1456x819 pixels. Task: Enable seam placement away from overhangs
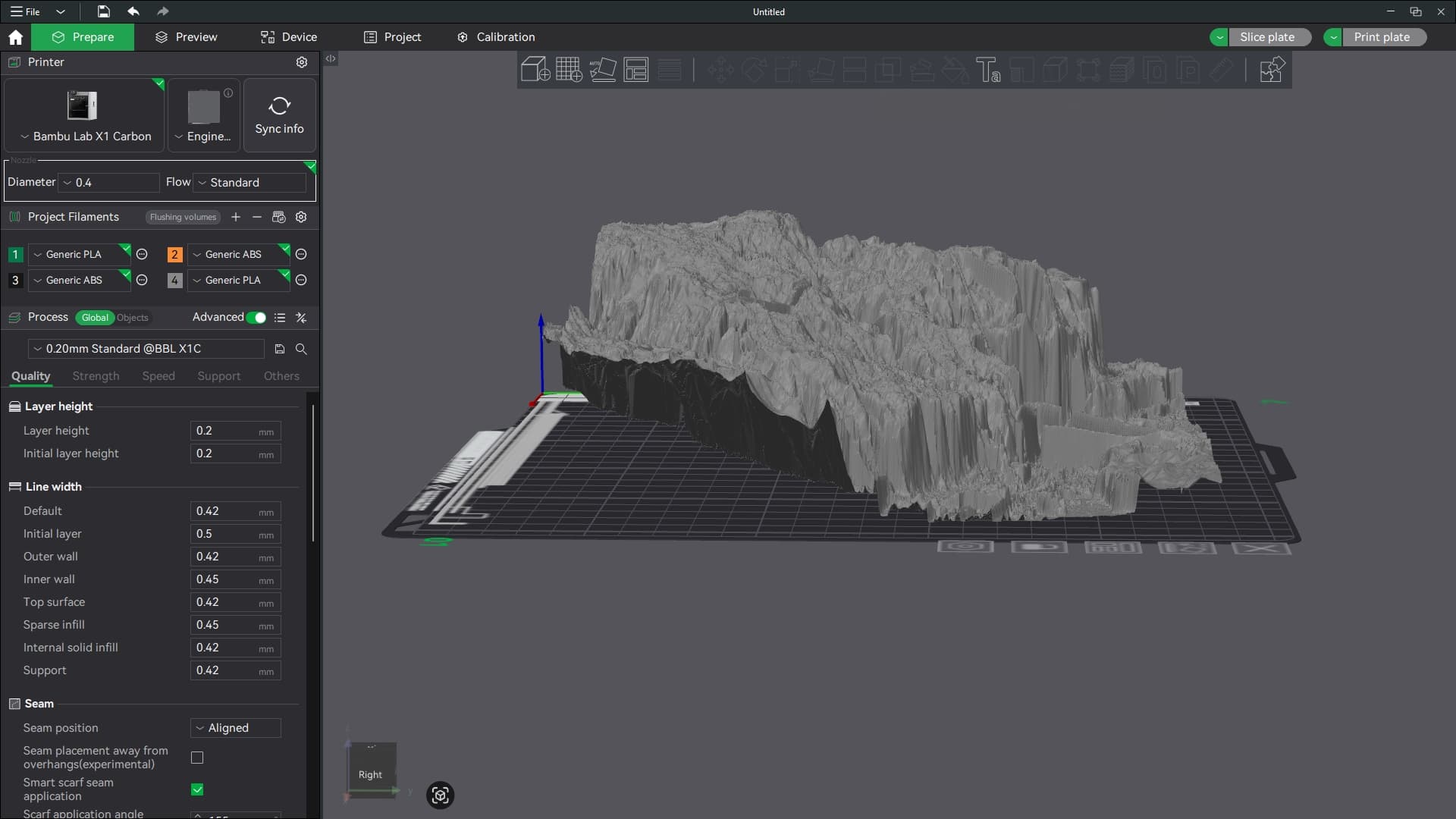[x=197, y=758]
